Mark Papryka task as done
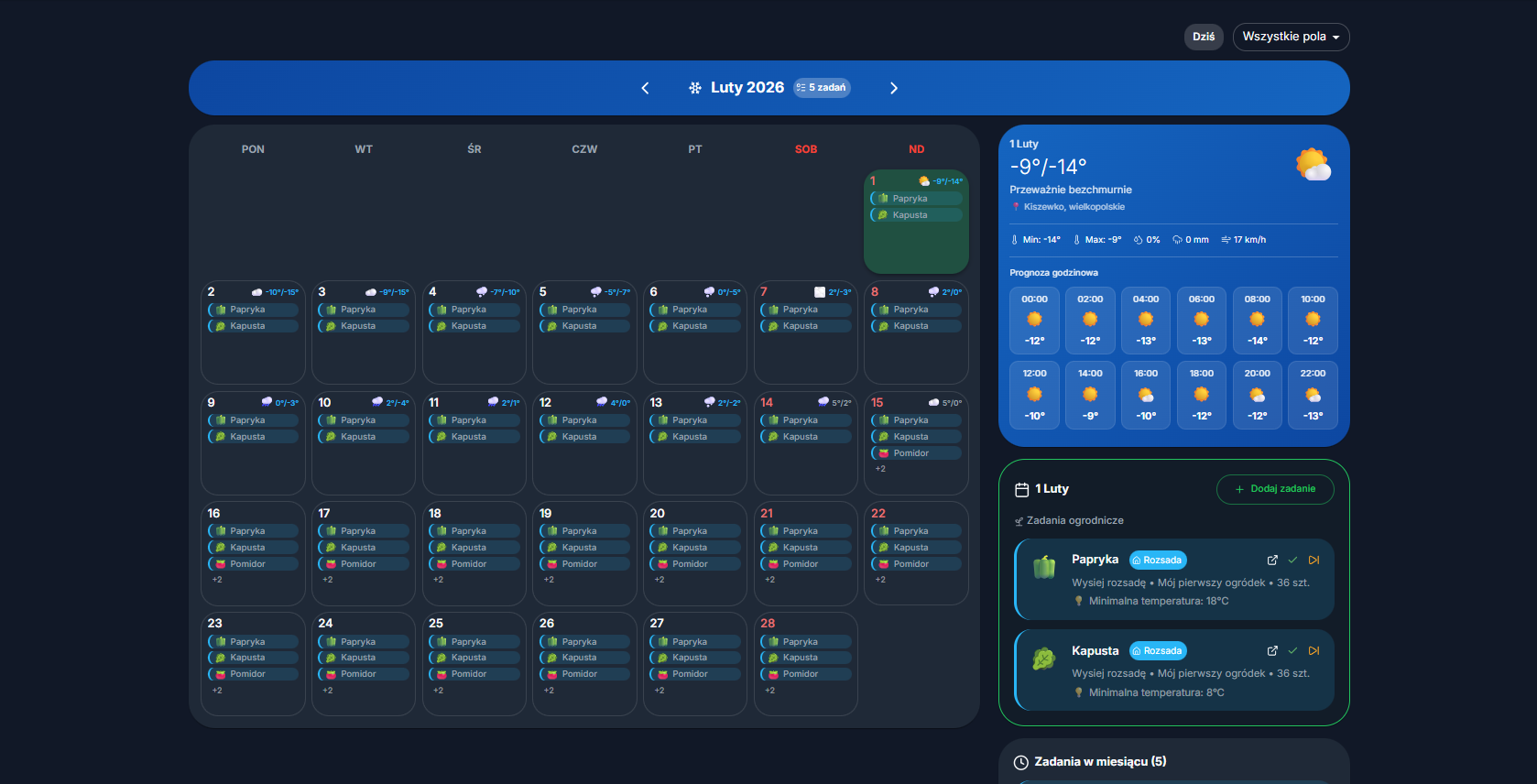The width and height of the screenshot is (1537, 784). pyautogui.click(x=1292, y=561)
